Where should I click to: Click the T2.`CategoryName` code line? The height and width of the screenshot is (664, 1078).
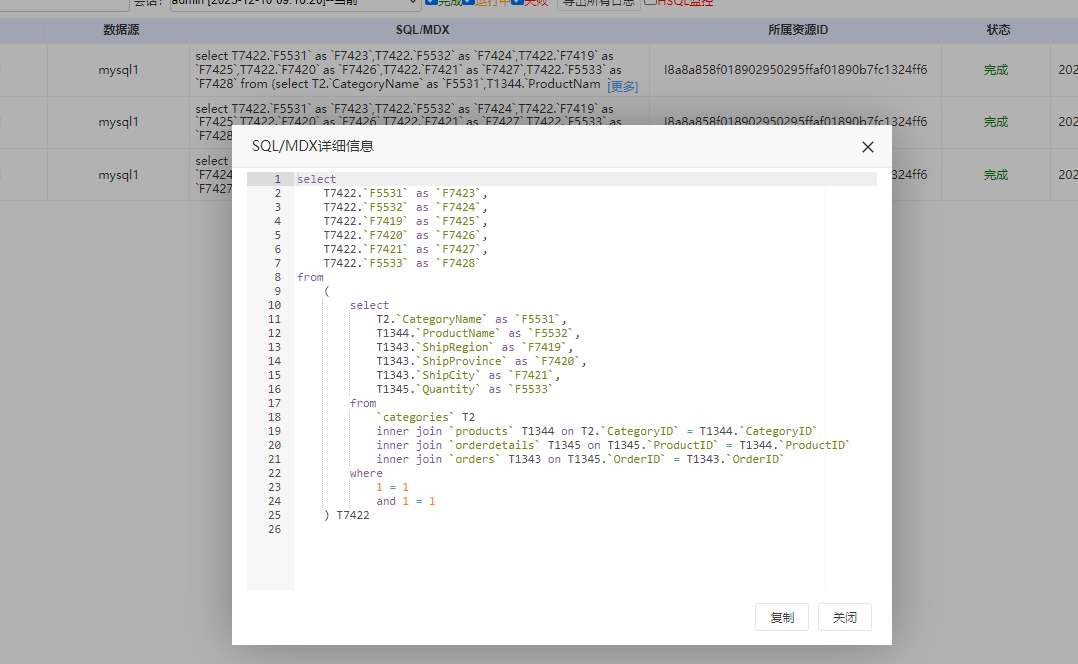coord(471,319)
